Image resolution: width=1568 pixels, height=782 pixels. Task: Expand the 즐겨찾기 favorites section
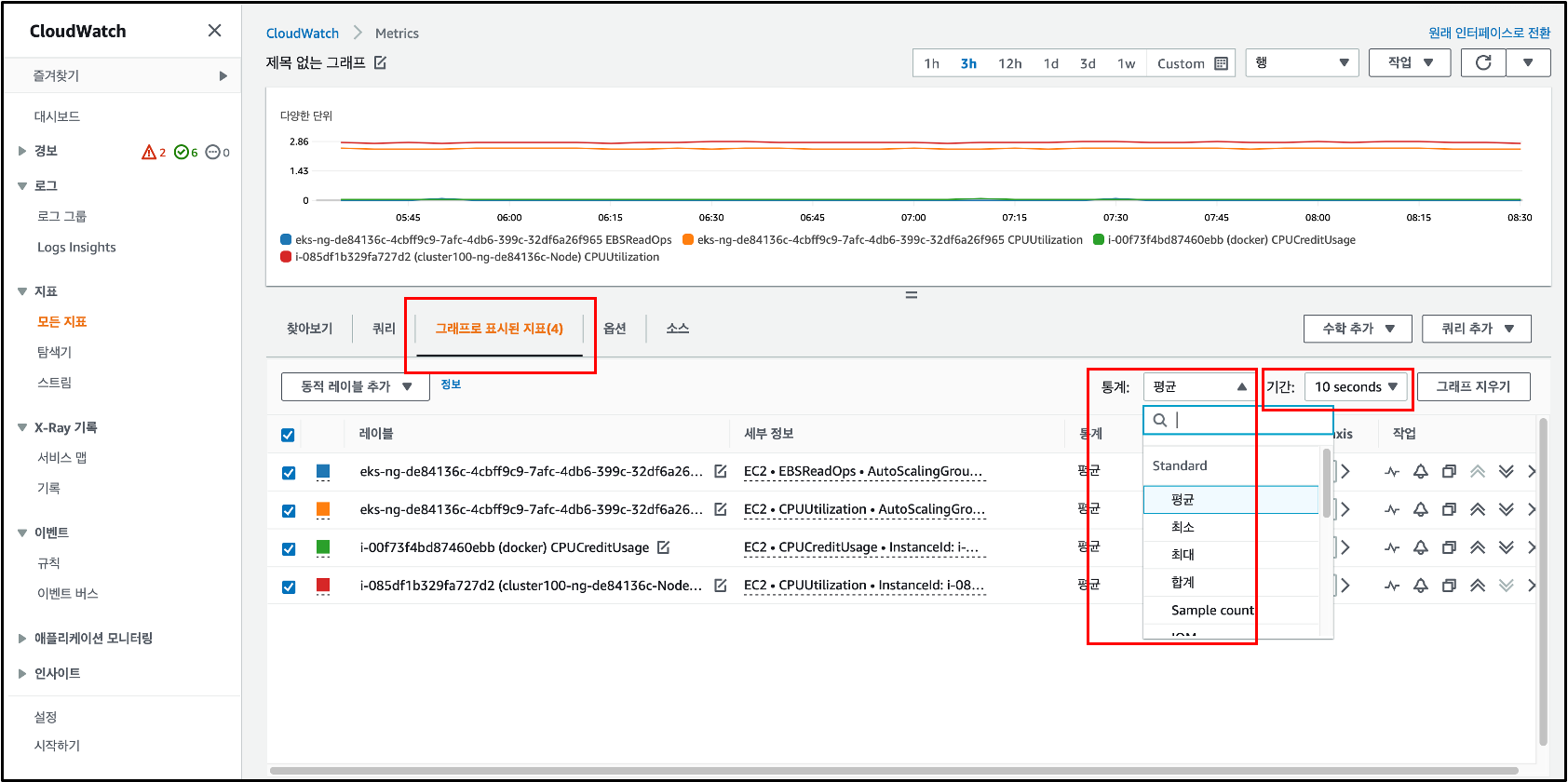point(223,76)
